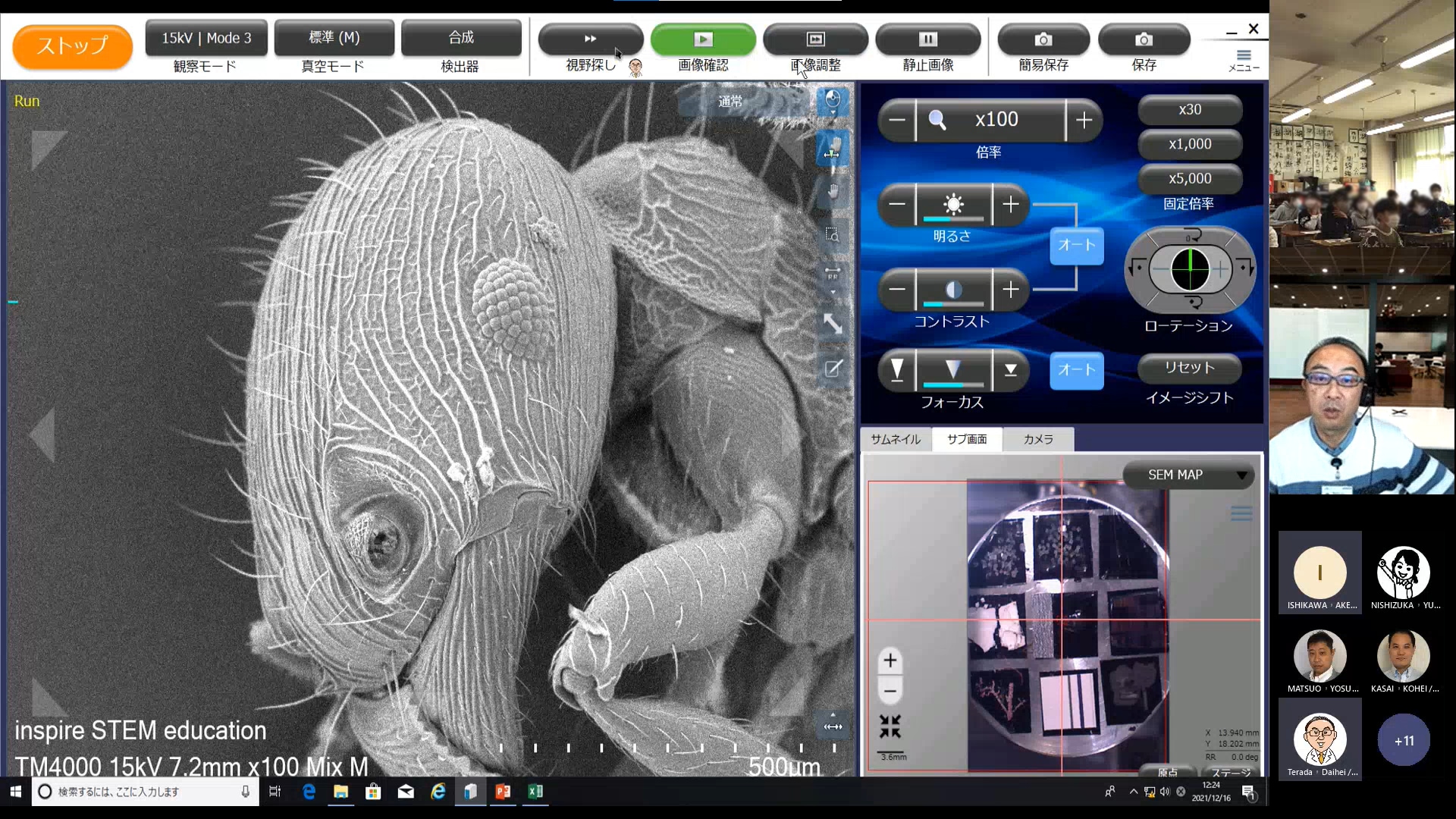Viewport: 1456px width, 819px height.
Task: Click the fit-to-view collapse arrows icon
Action: click(890, 726)
